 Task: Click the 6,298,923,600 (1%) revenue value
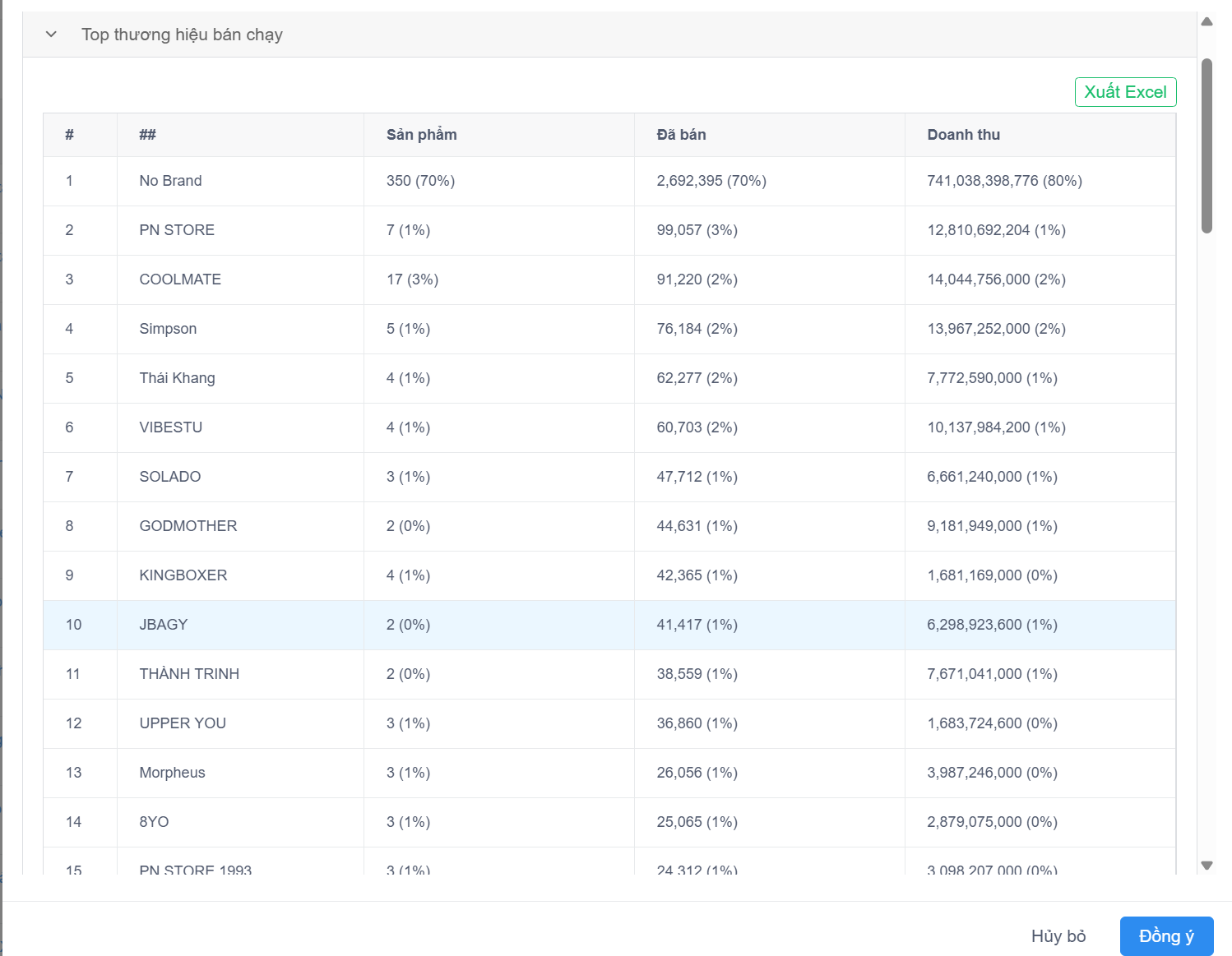992,625
